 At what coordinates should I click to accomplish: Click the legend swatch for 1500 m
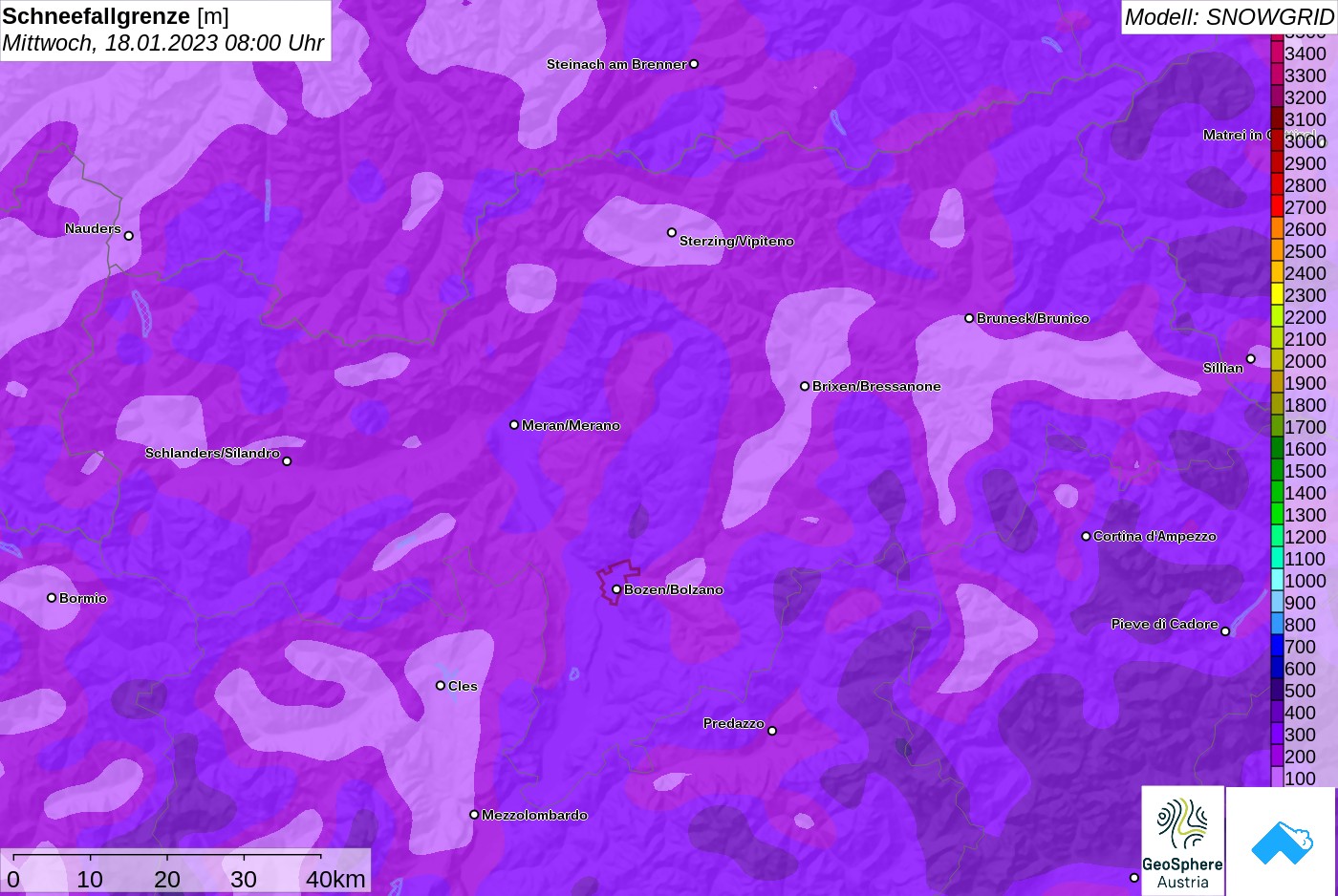(1277, 471)
